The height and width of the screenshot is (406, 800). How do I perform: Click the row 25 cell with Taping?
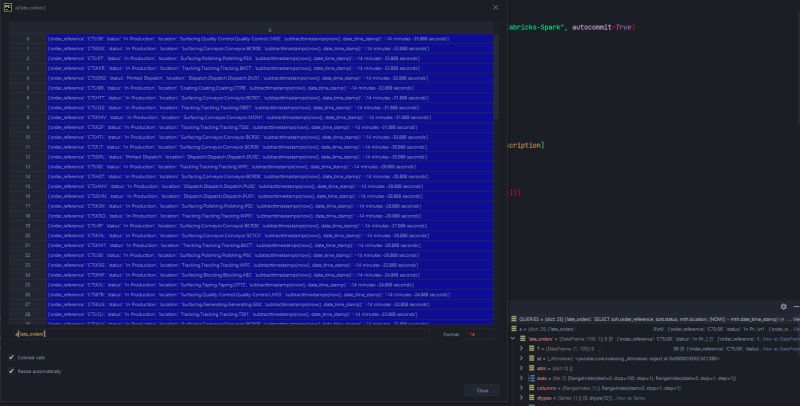click(270, 285)
